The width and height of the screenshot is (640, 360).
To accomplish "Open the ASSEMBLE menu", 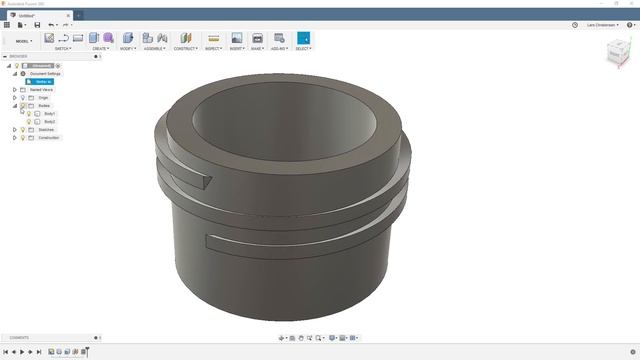I will coord(155,49).
